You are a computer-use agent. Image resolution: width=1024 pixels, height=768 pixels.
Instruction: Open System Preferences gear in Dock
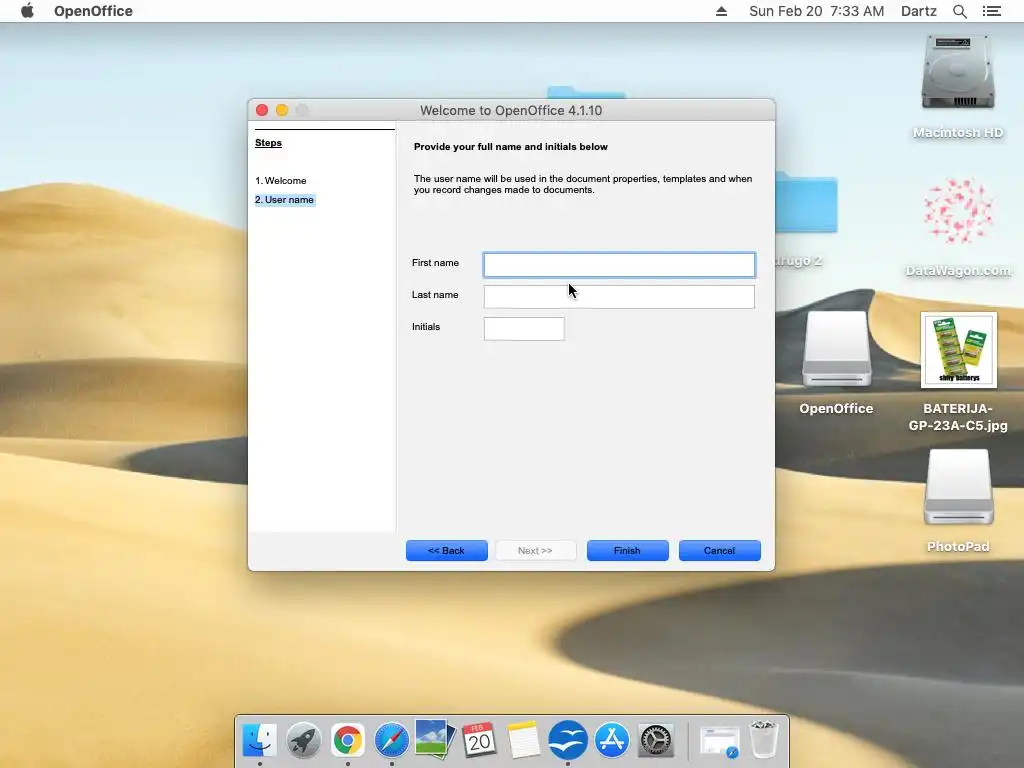(656, 740)
